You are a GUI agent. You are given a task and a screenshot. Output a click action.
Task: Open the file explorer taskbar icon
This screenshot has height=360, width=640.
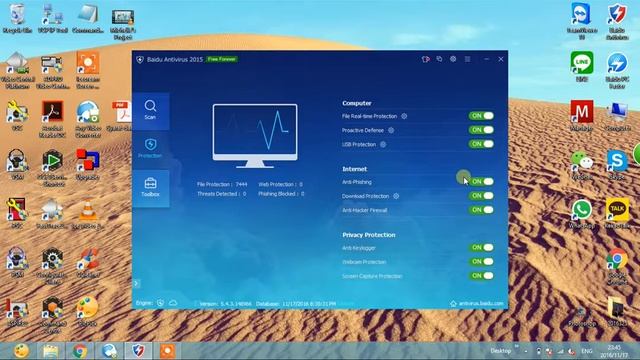pos(50,351)
